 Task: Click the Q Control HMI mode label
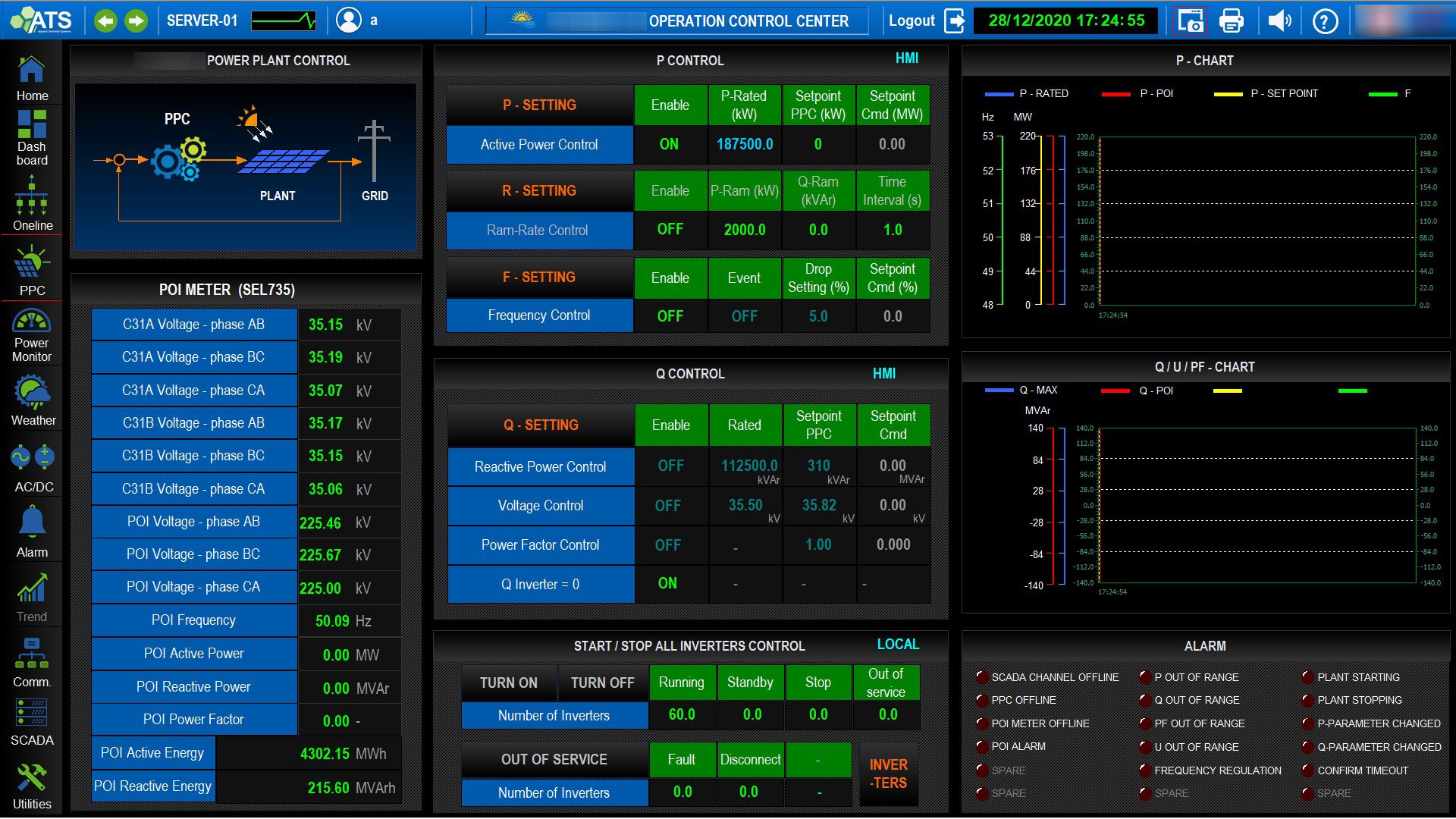(x=883, y=373)
